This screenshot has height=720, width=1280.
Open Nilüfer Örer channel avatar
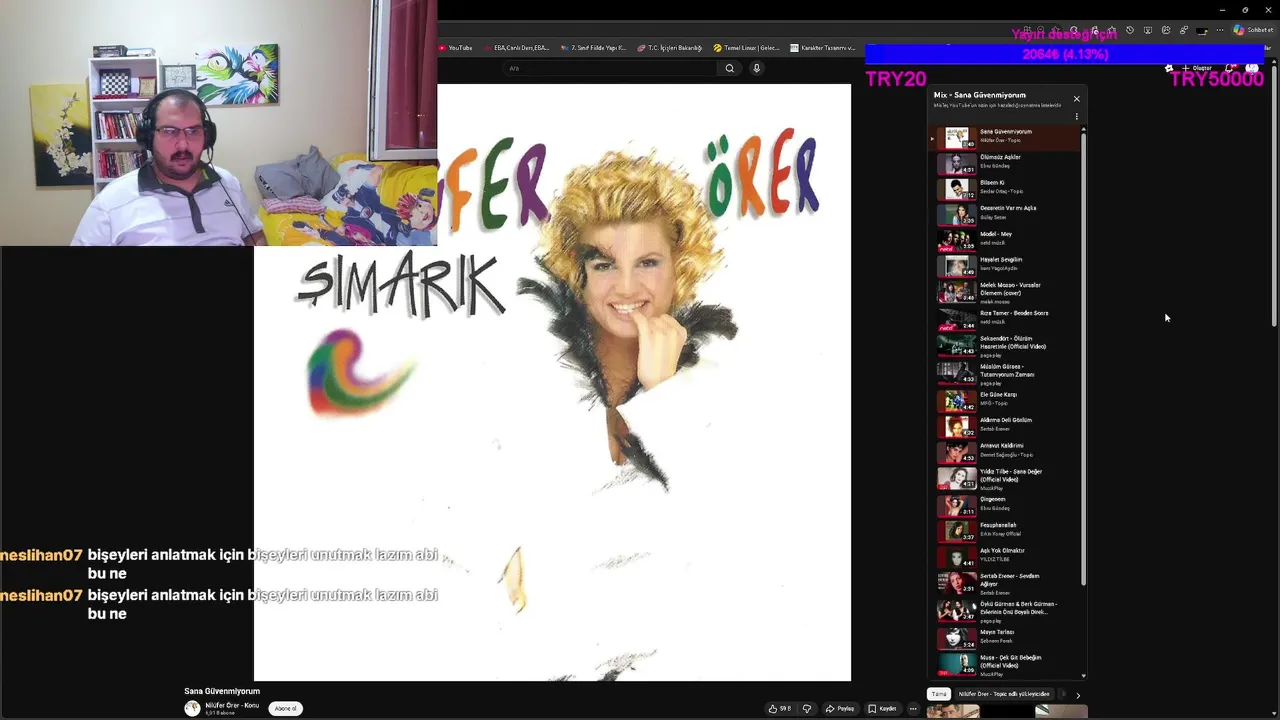192,708
